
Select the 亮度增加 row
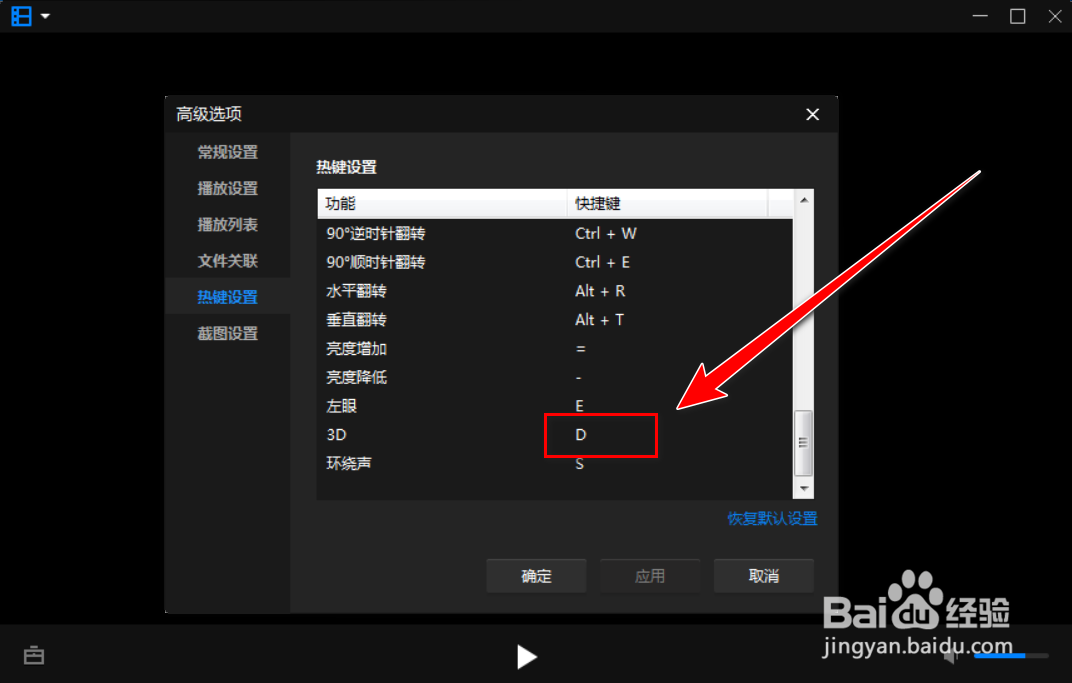[555, 349]
